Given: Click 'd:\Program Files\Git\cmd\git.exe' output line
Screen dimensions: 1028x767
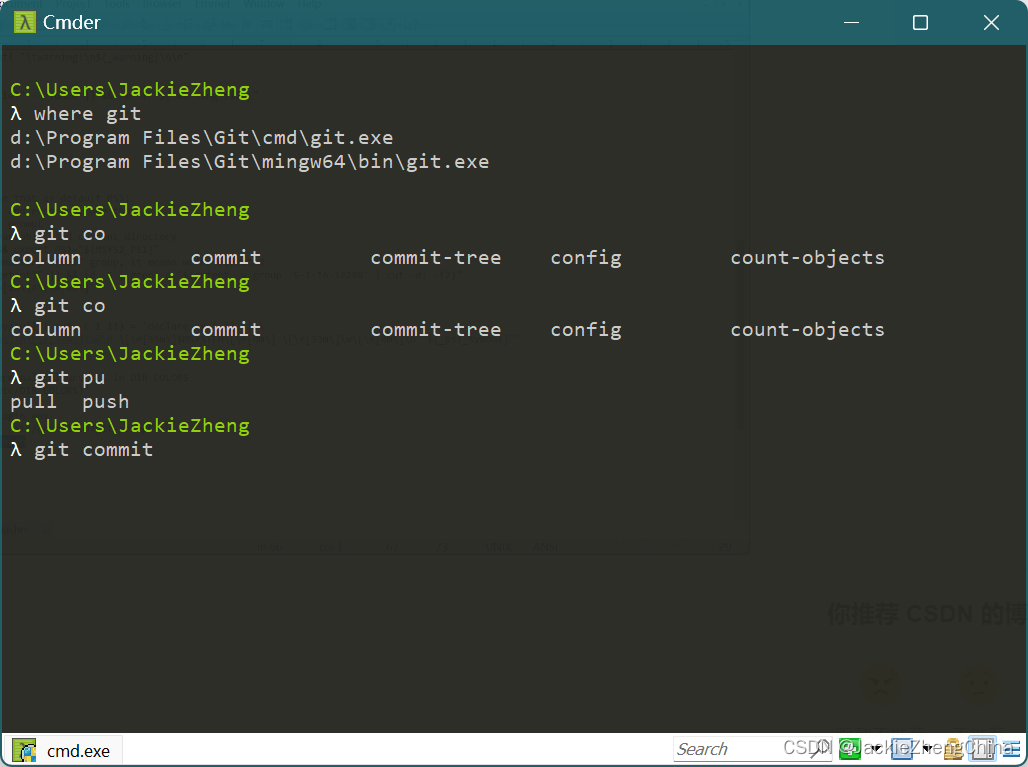Looking at the screenshot, I should pos(202,138).
